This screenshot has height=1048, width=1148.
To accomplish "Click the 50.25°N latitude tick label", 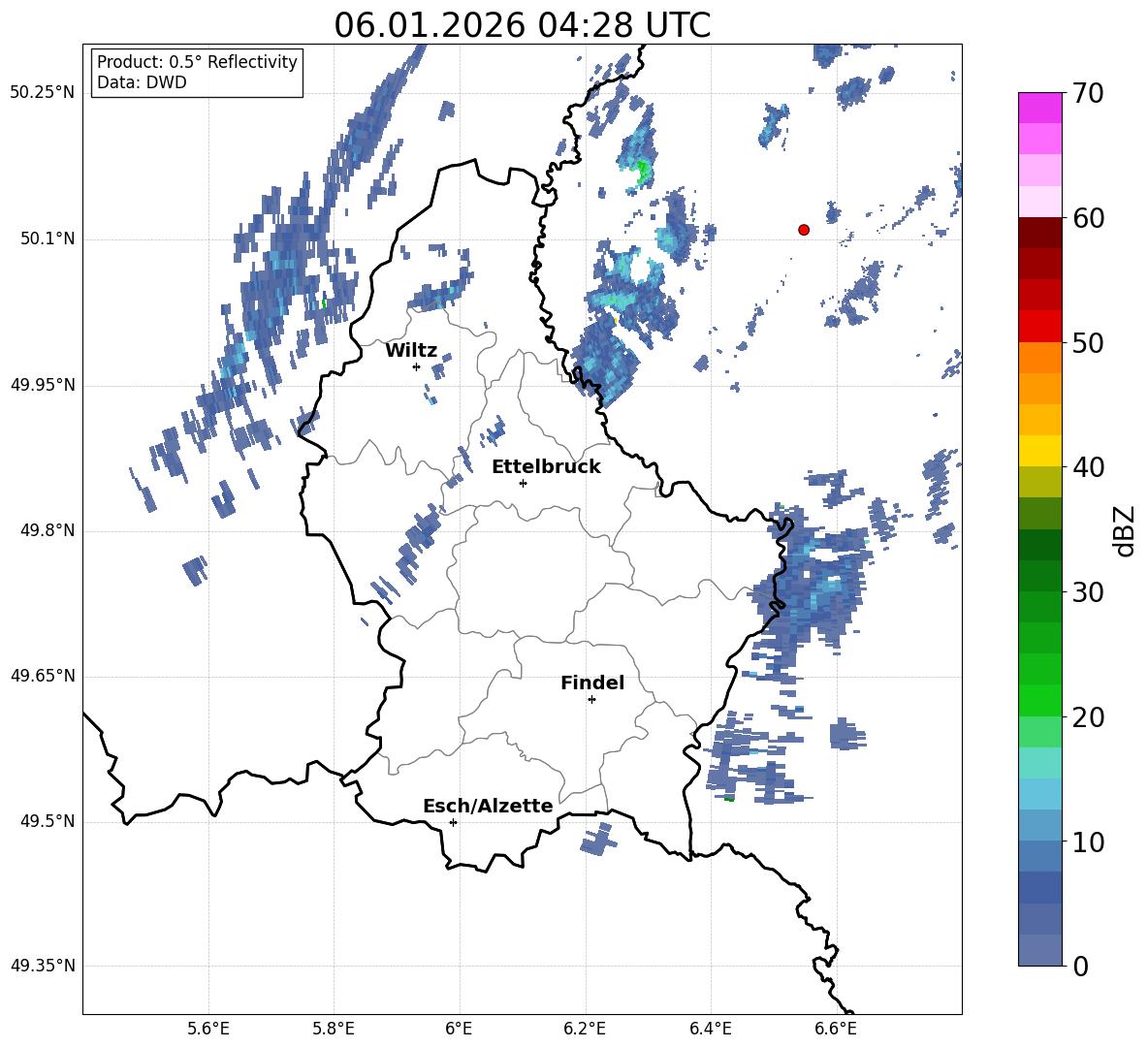I will pos(43,93).
